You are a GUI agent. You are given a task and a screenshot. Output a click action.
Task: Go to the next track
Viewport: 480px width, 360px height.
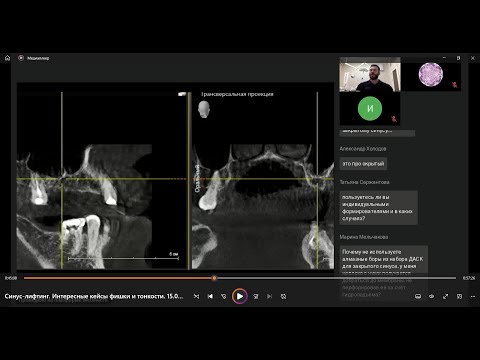pyautogui.click(x=269, y=296)
